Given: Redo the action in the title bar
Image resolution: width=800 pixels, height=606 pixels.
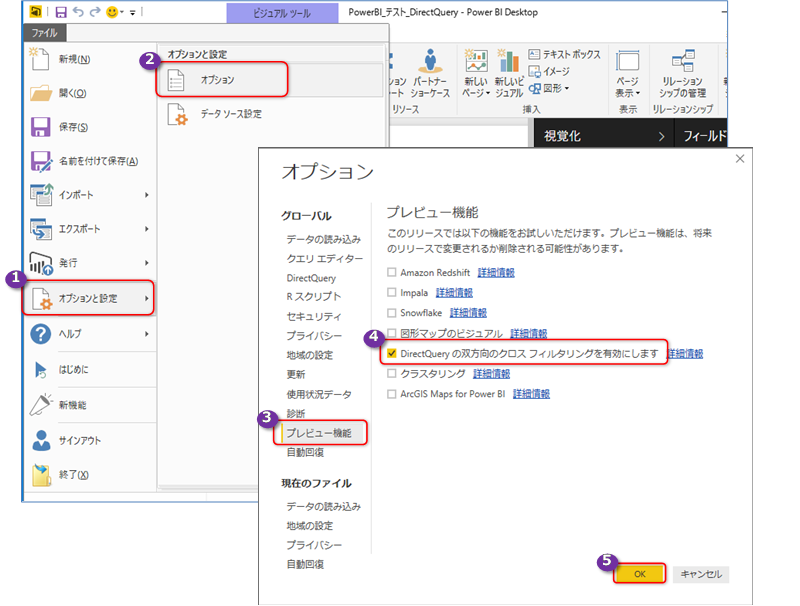Looking at the screenshot, I should tap(95, 12).
